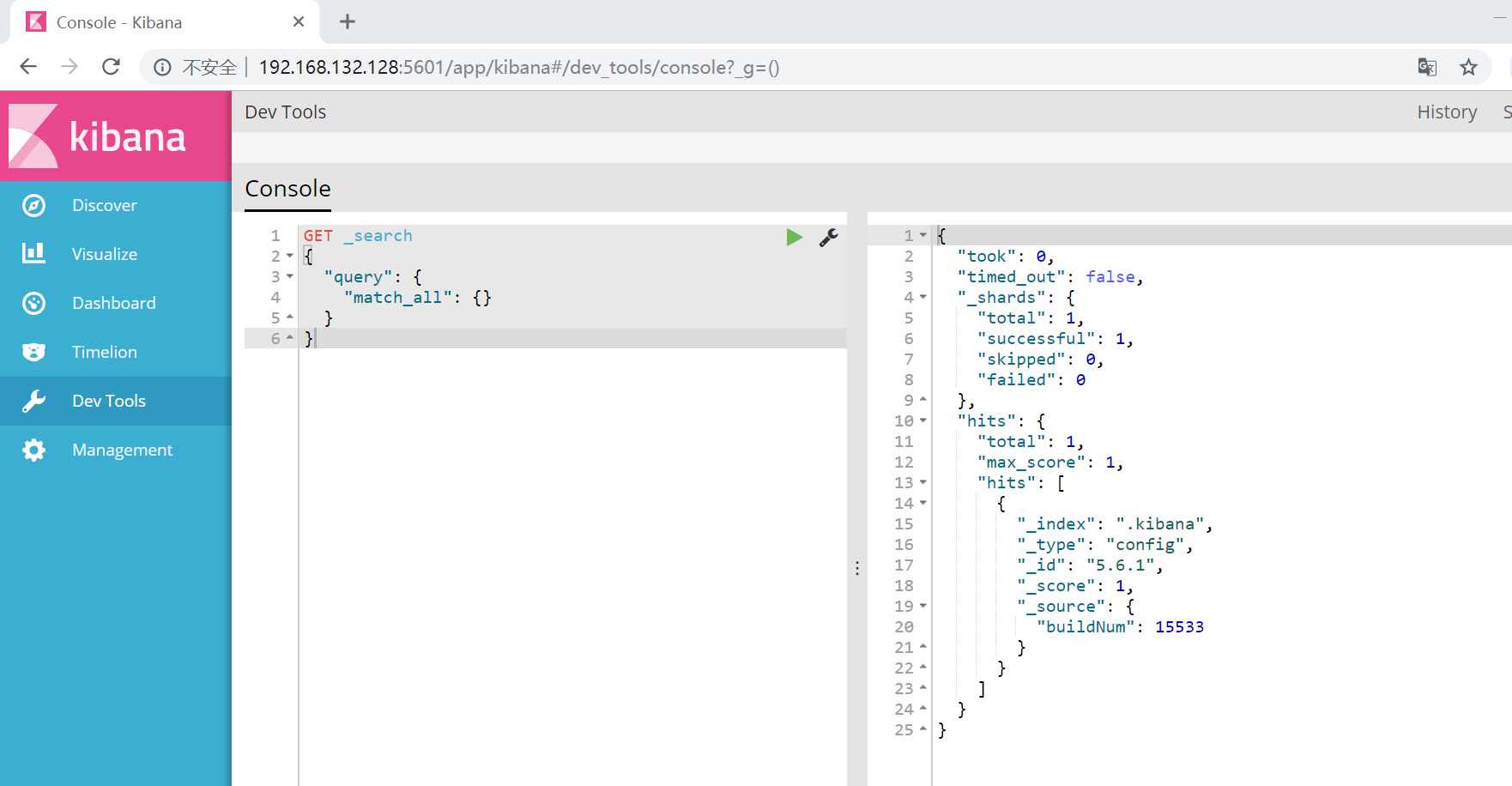This screenshot has height=786, width=1512.
Task: Open the History link
Action: pos(1447,112)
